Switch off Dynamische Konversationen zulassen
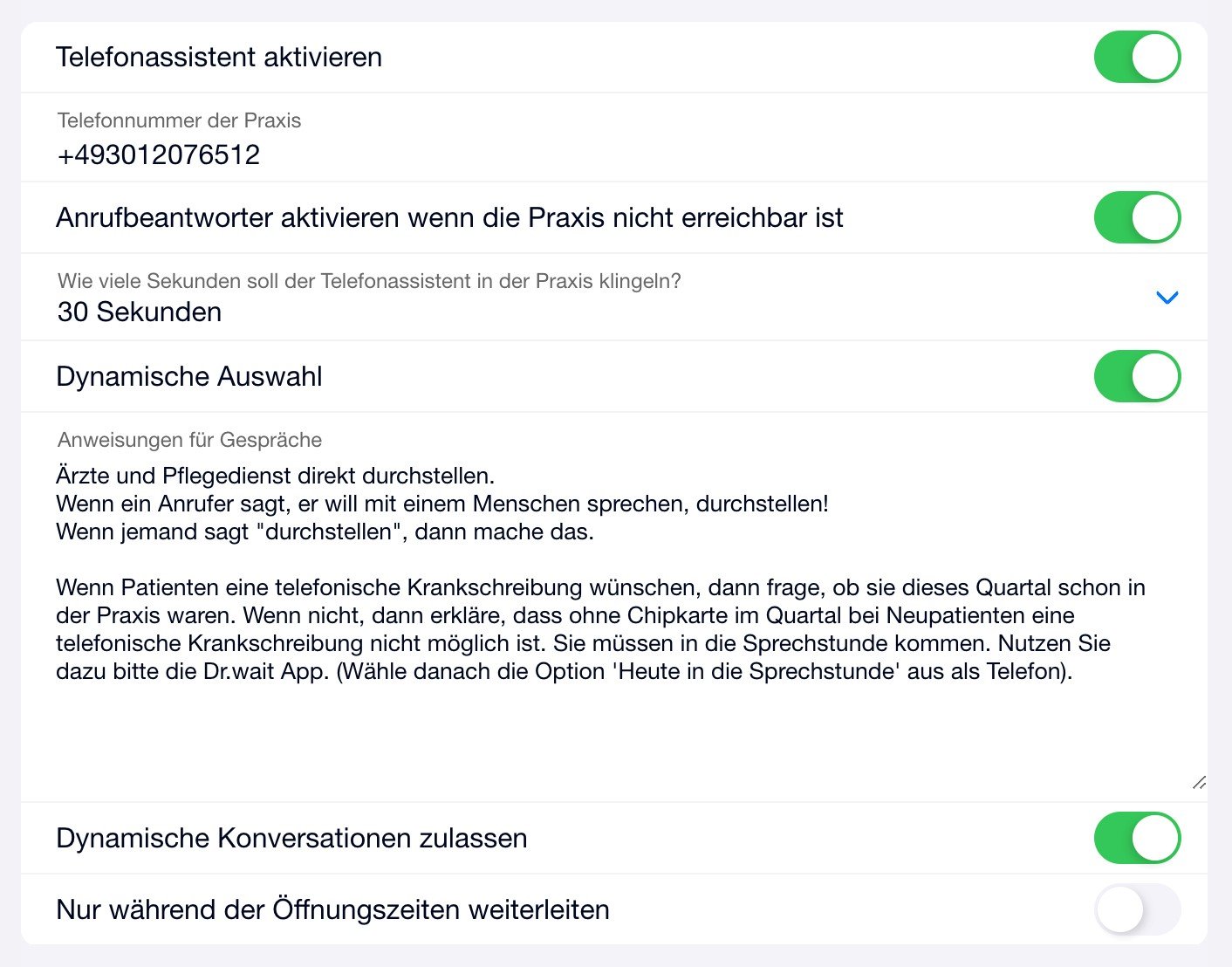 pyautogui.click(x=1137, y=838)
